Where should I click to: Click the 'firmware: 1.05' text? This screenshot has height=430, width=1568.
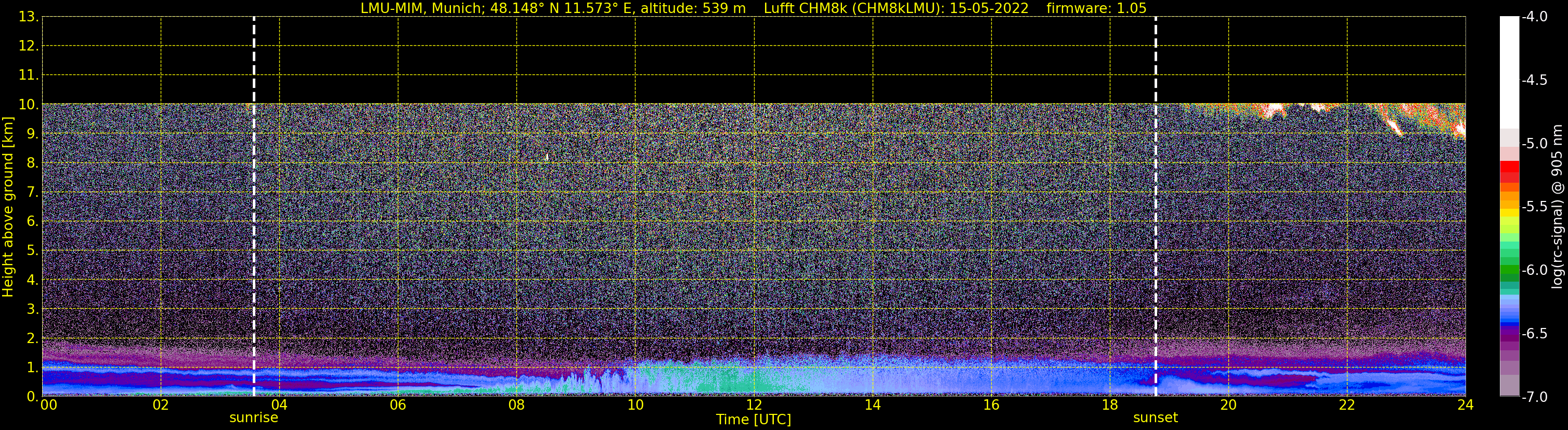pyautogui.click(x=1096, y=8)
